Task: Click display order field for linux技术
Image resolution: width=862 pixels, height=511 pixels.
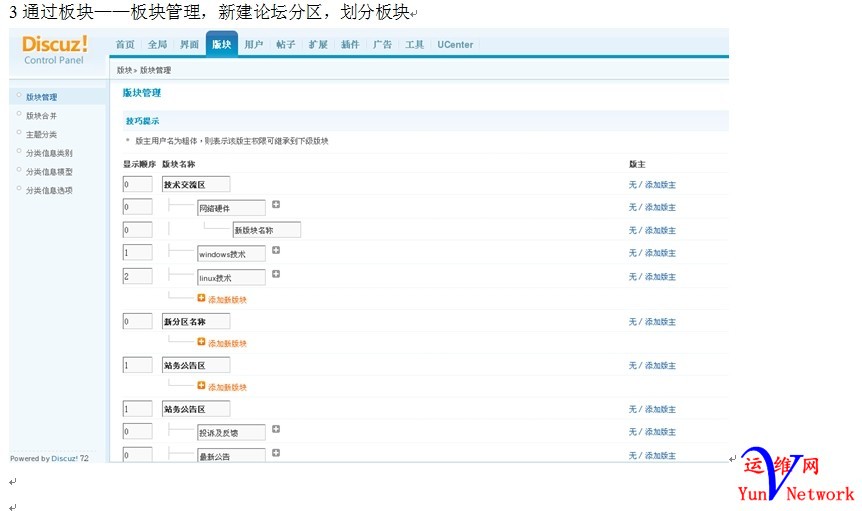Action: (x=137, y=276)
